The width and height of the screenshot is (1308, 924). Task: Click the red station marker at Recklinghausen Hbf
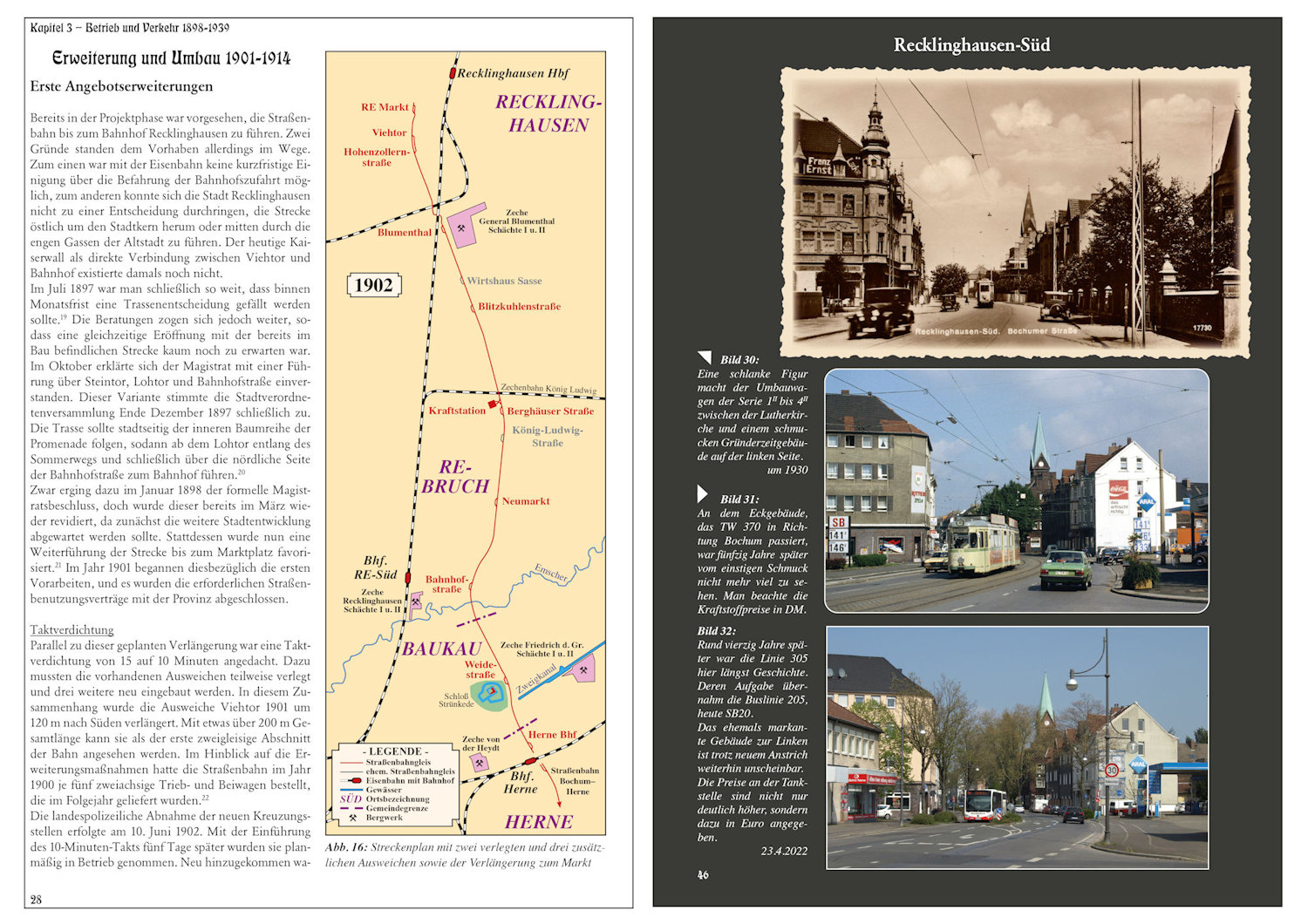point(452,74)
